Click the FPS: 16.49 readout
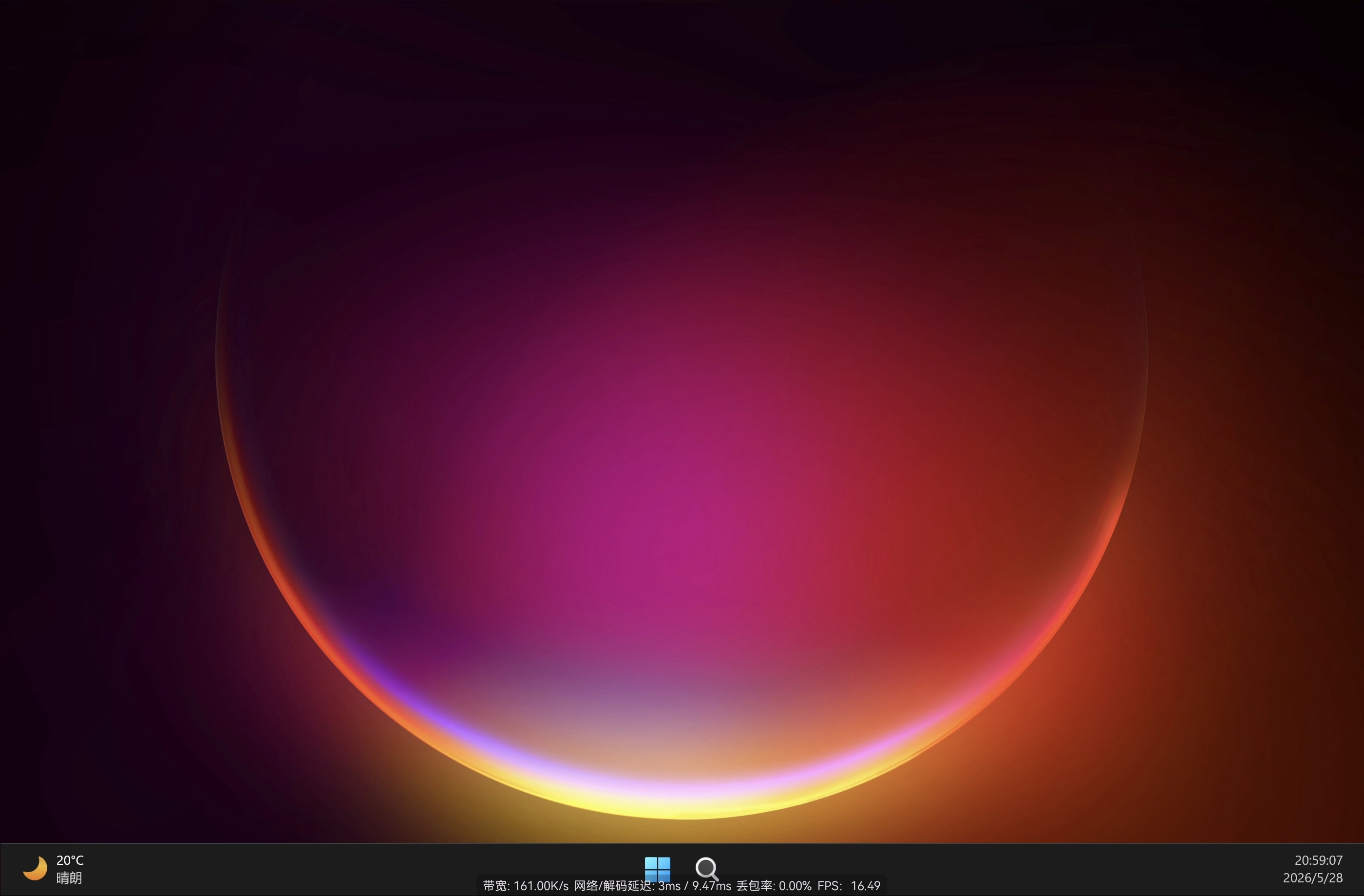The width and height of the screenshot is (1364, 896). (x=849, y=886)
